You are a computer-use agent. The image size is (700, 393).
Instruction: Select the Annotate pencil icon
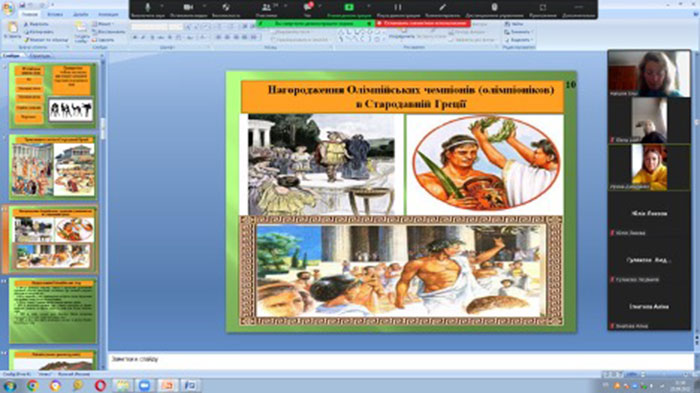[x=442, y=7]
